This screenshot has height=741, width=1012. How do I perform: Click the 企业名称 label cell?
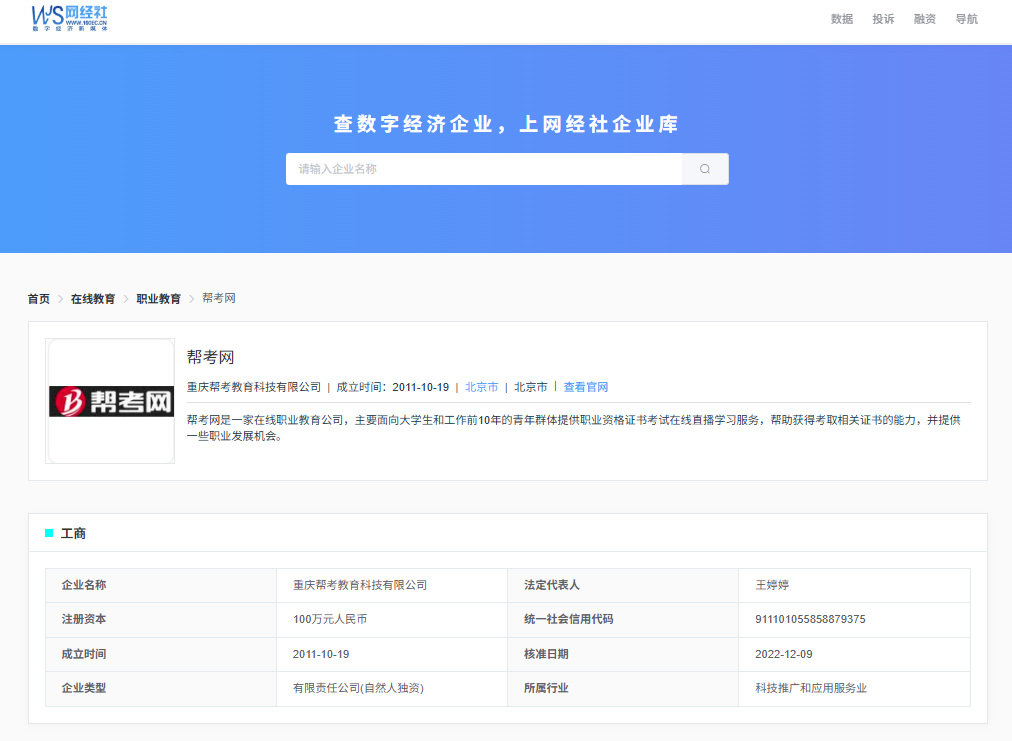point(161,585)
